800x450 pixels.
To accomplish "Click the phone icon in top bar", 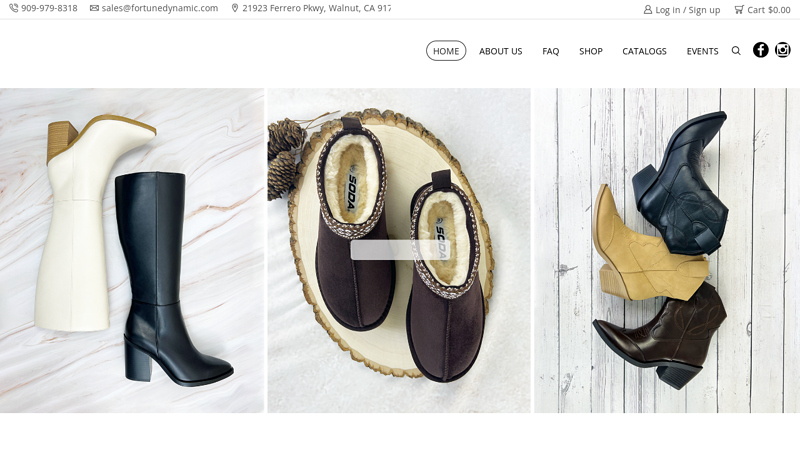I will 14,8.
